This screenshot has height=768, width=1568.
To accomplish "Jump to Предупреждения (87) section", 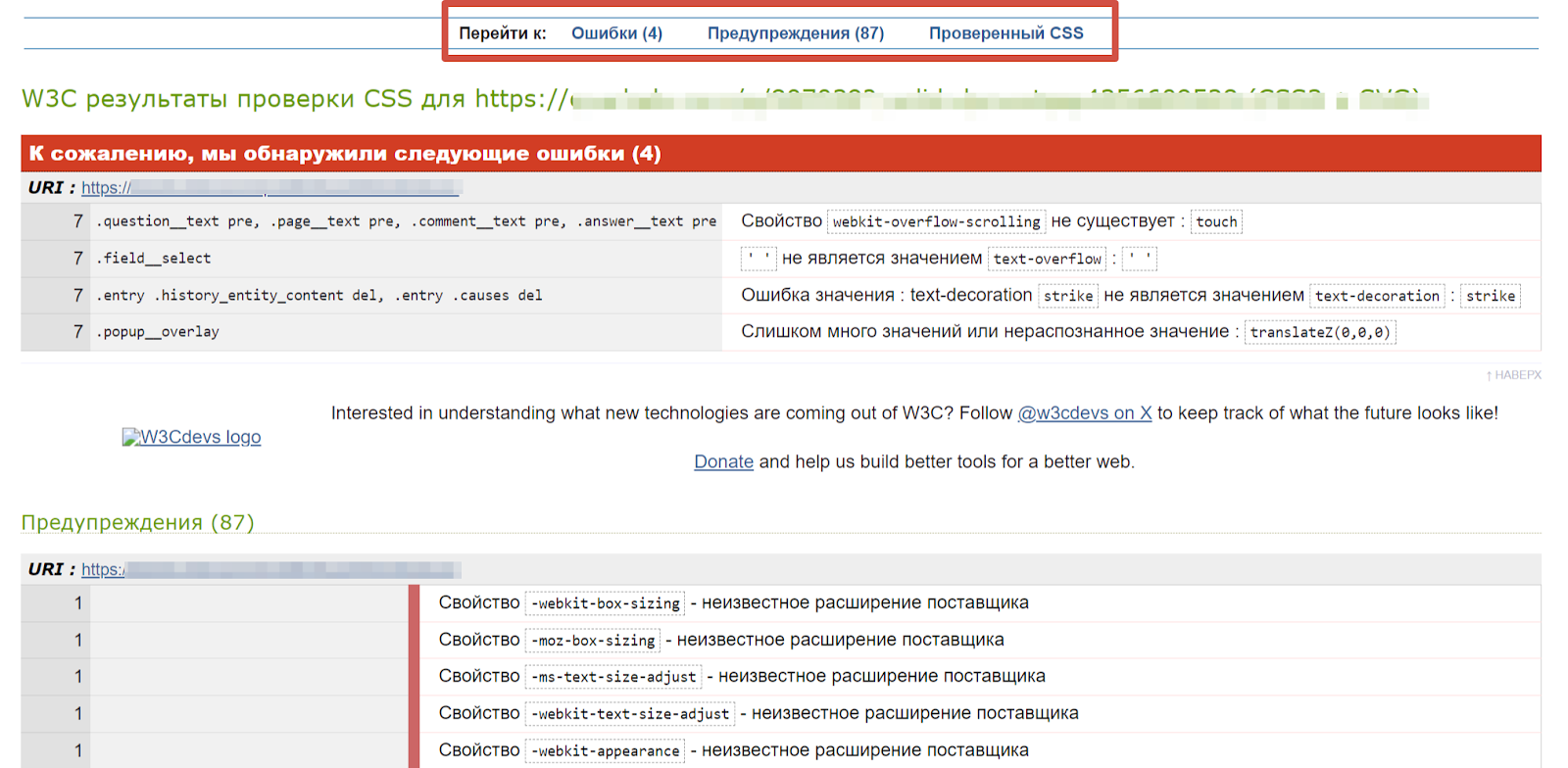I will pos(795,33).
